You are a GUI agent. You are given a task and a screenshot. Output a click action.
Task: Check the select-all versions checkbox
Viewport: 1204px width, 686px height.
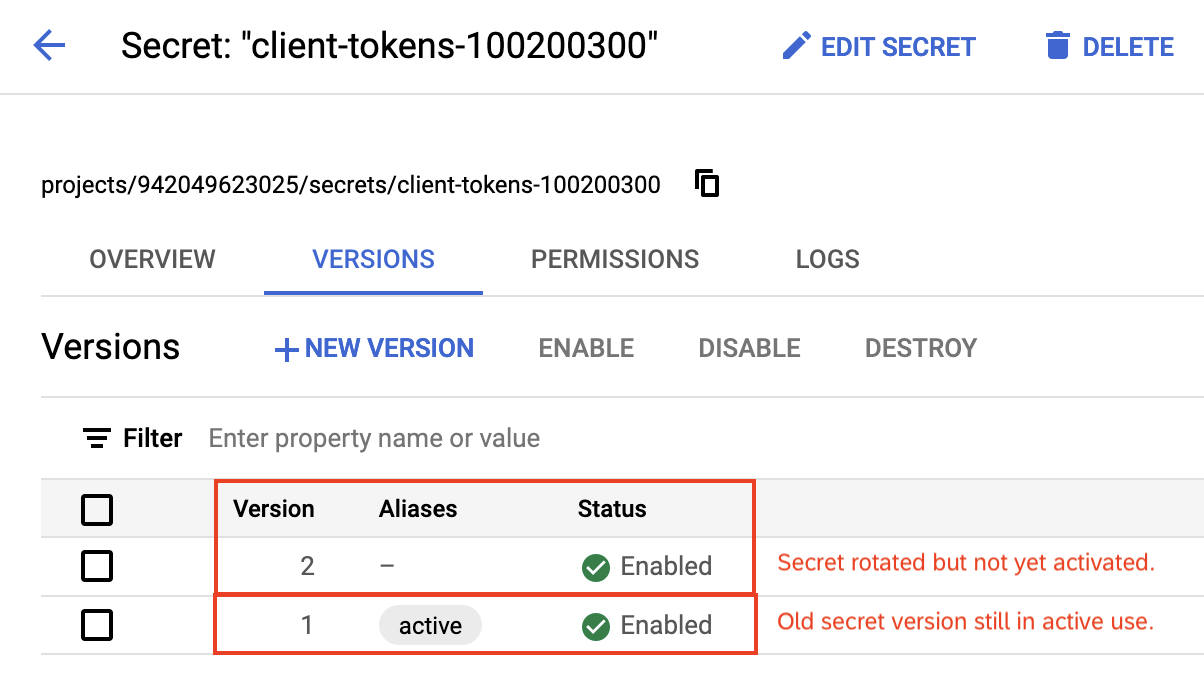coord(97,510)
